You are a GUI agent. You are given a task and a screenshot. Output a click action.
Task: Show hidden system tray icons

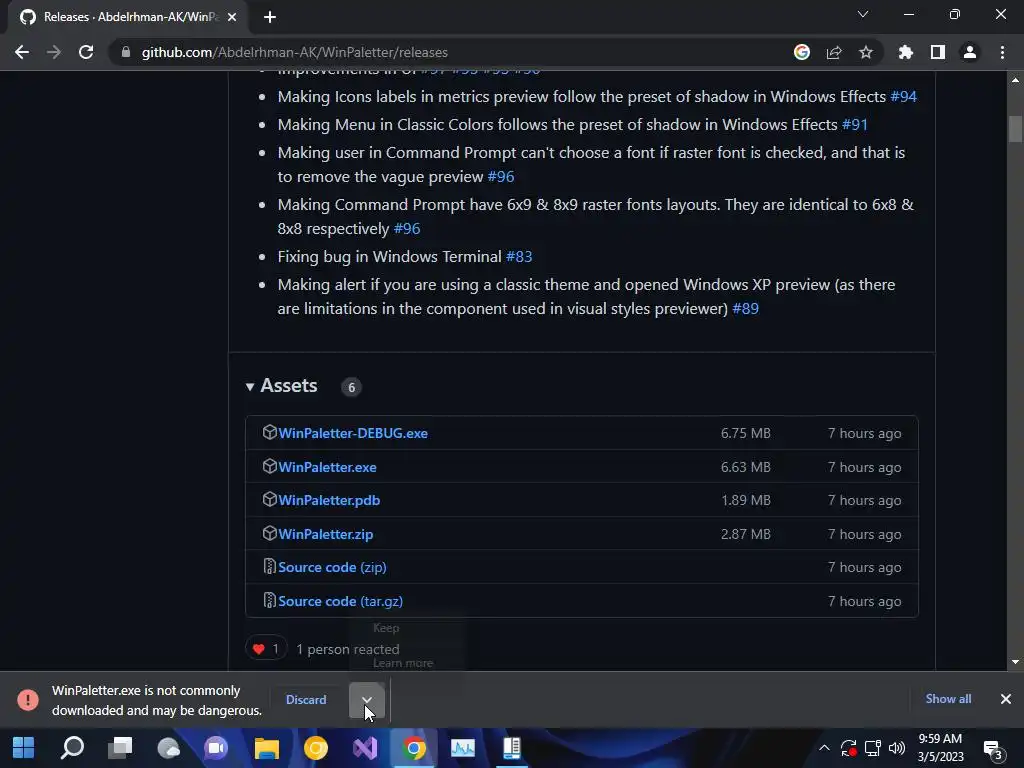(824, 748)
